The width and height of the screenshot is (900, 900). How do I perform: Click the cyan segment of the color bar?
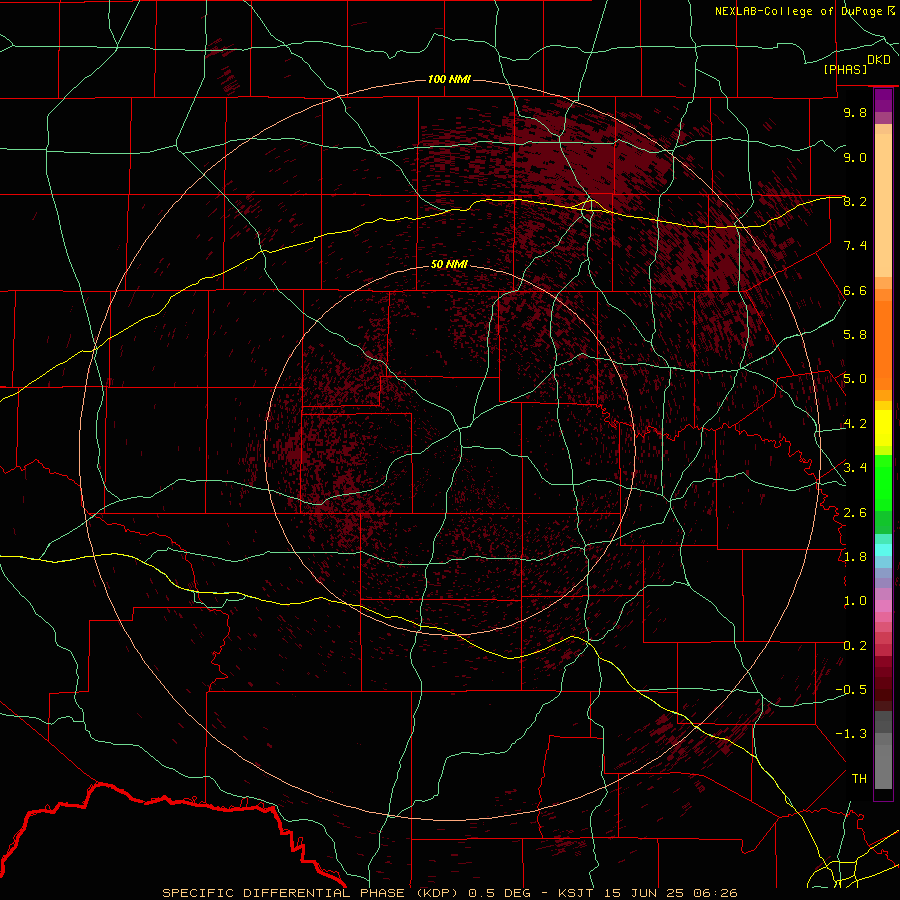[x=883, y=550]
